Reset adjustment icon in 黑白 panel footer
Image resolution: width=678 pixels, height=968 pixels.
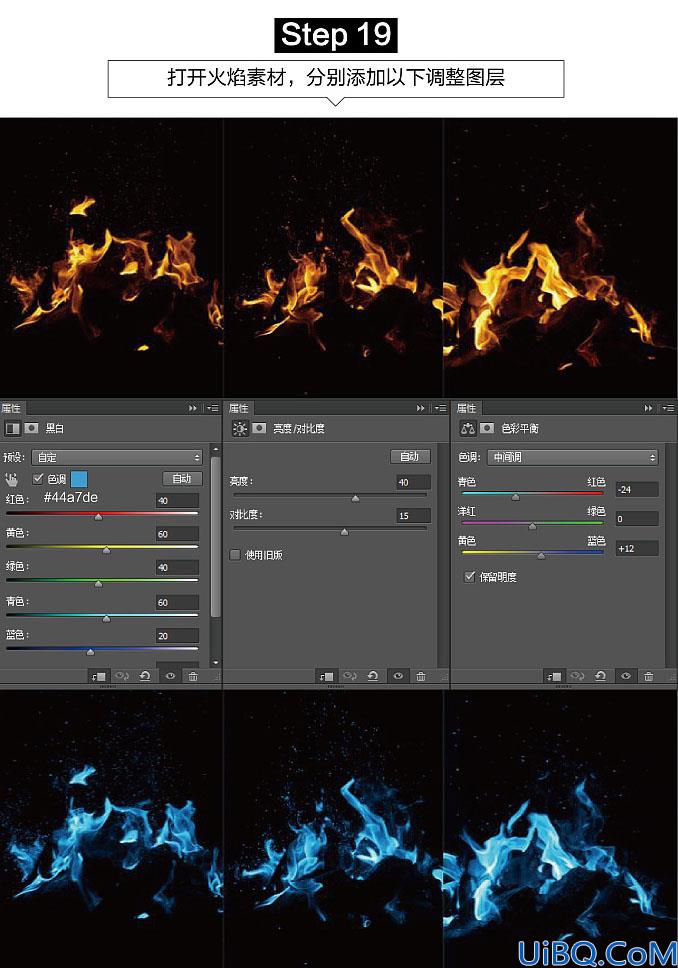click(145, 677)
